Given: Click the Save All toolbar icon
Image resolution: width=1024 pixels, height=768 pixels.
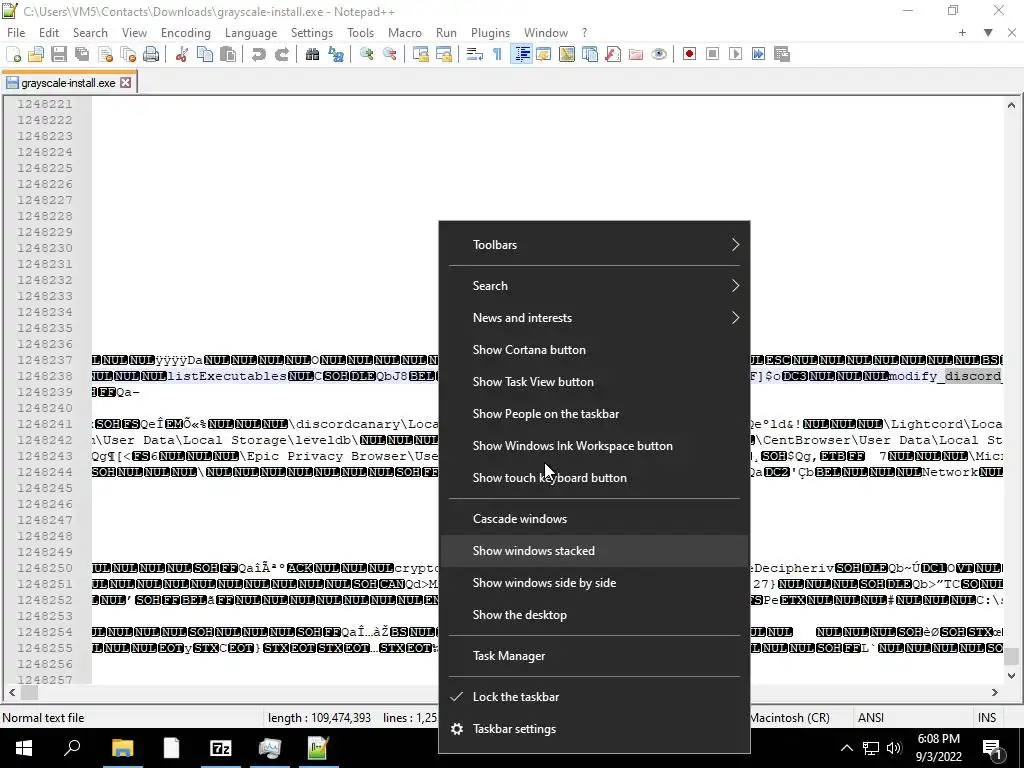Looking at the screenshot, I should coord(82,54).
